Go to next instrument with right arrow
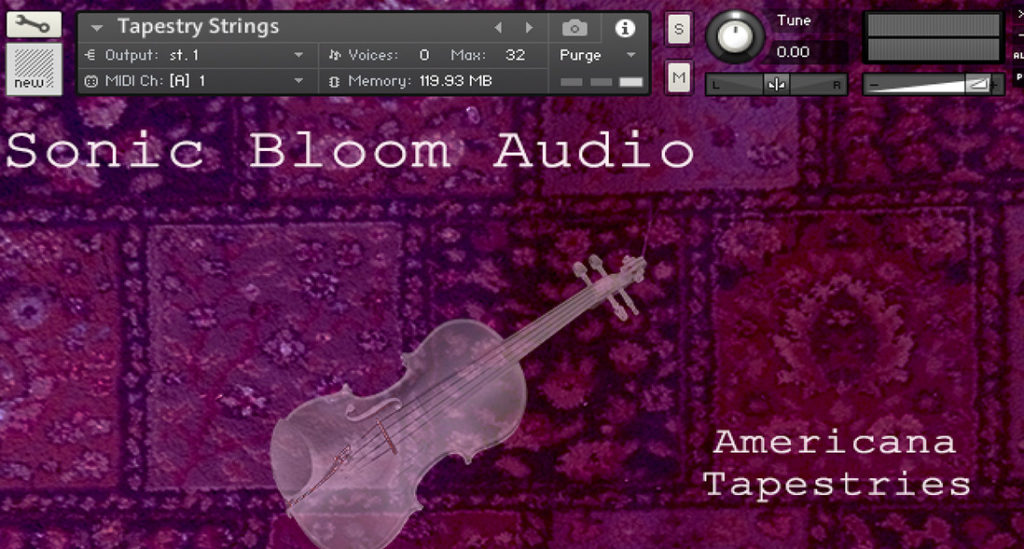 (529, 27)
